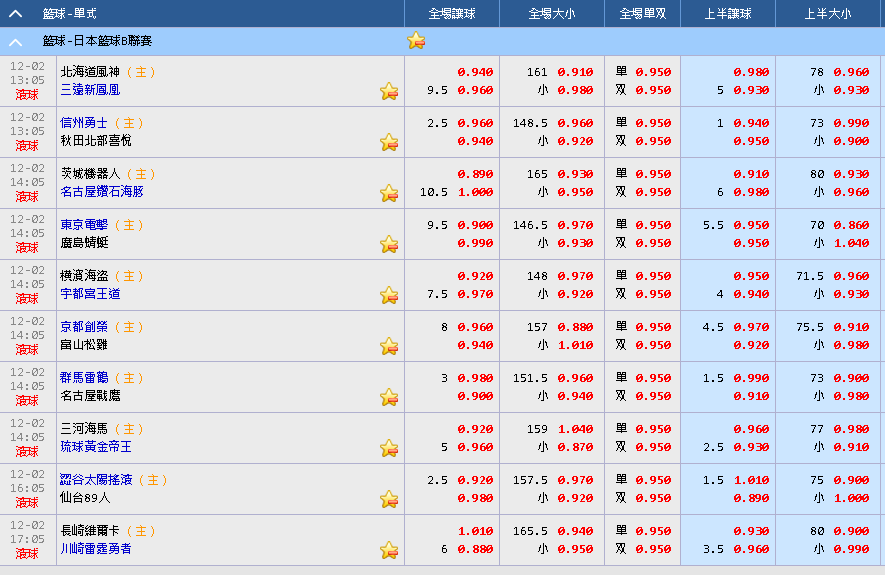The image size is (885, 575).
Task: Bet 長崎維爾卡 full handicap at 1.010
Action: 475,531
